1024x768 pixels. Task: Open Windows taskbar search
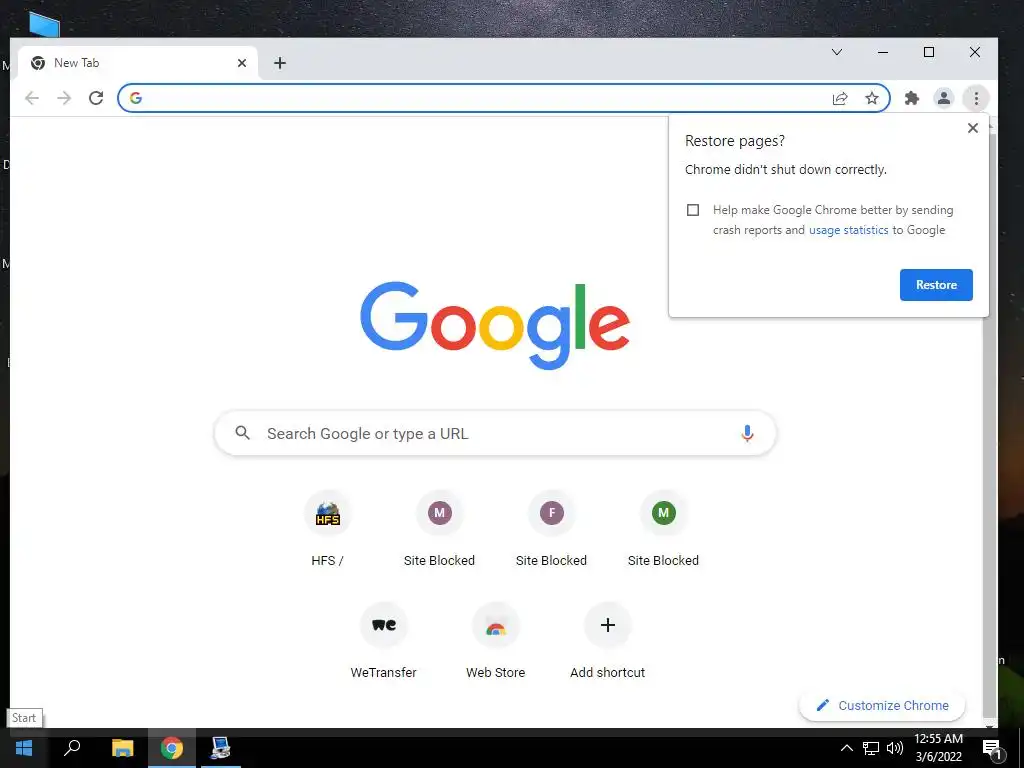72,748
